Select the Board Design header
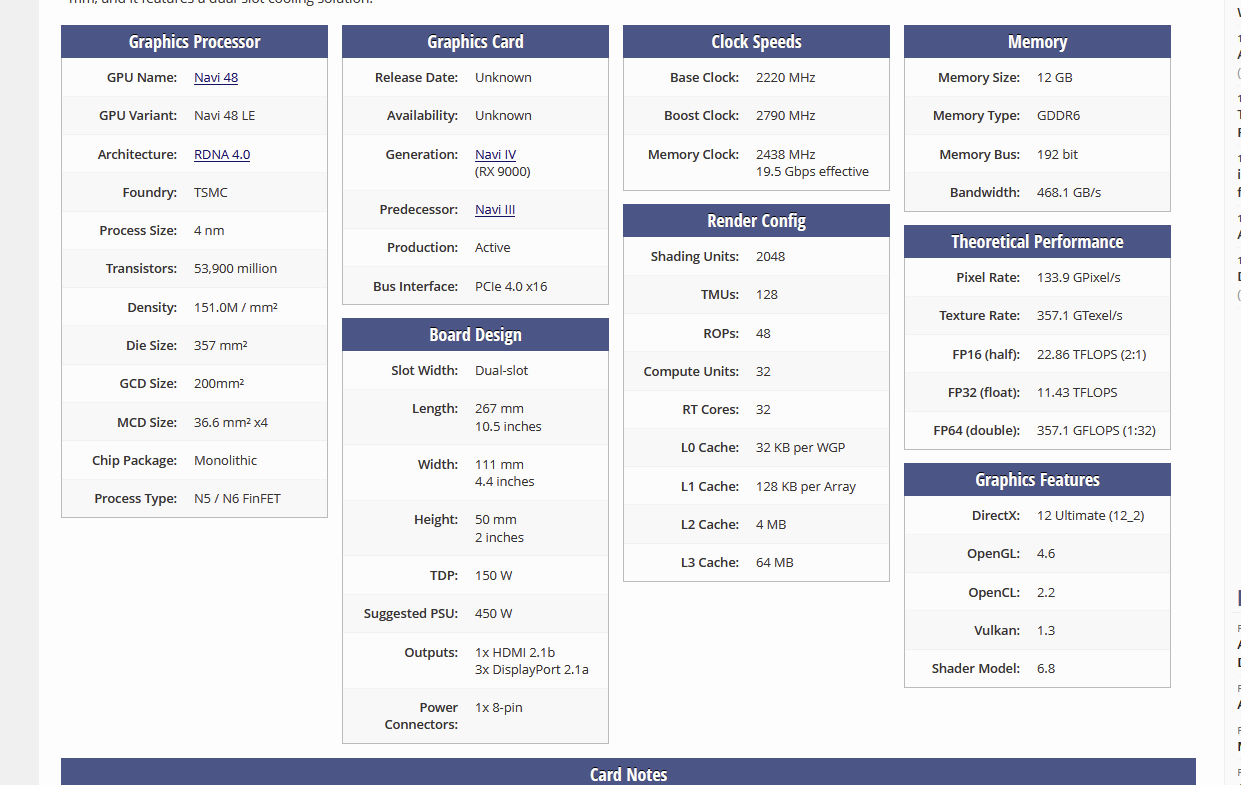 point(475,335)
